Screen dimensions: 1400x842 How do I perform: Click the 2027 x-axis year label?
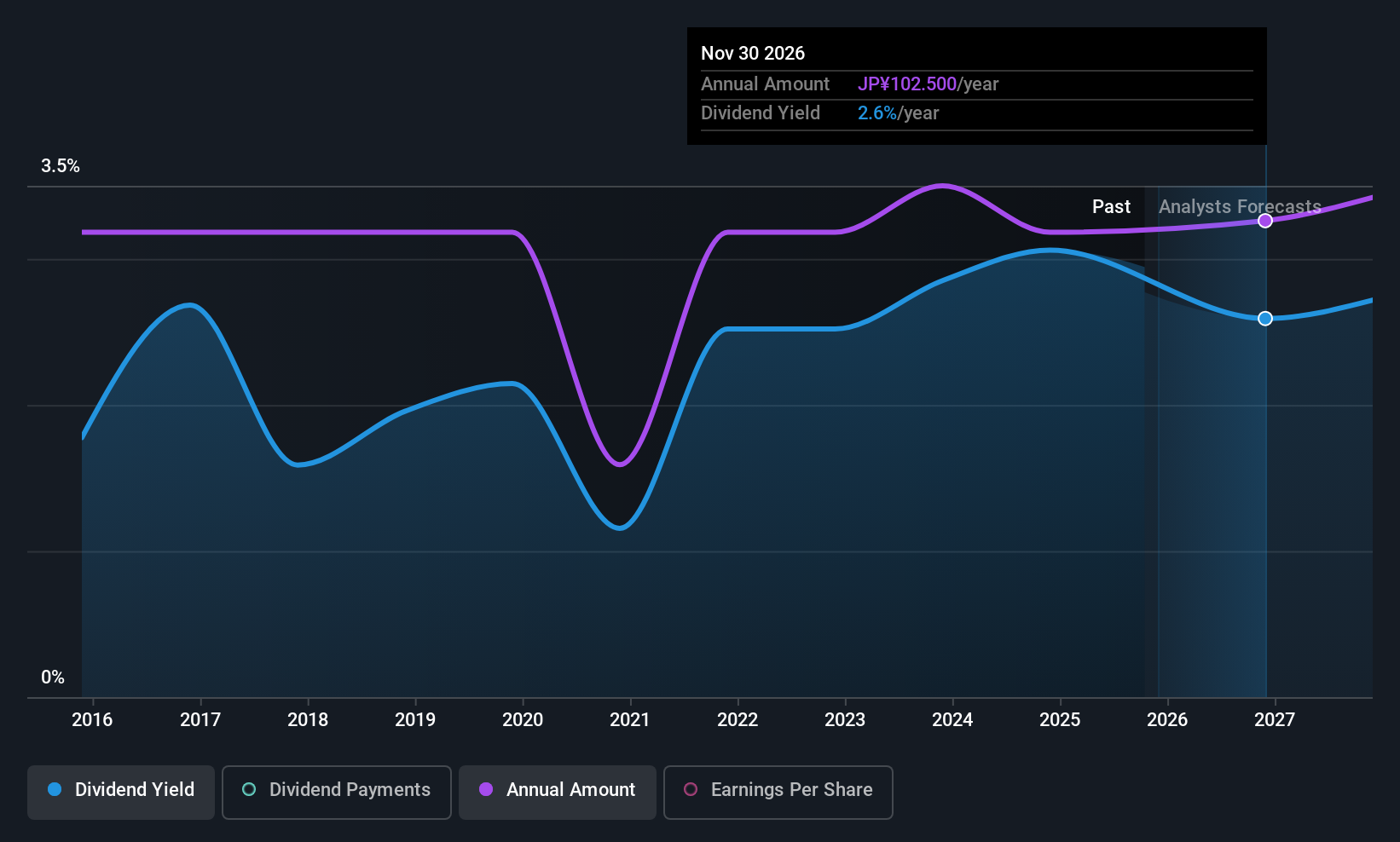point(1275,719)
